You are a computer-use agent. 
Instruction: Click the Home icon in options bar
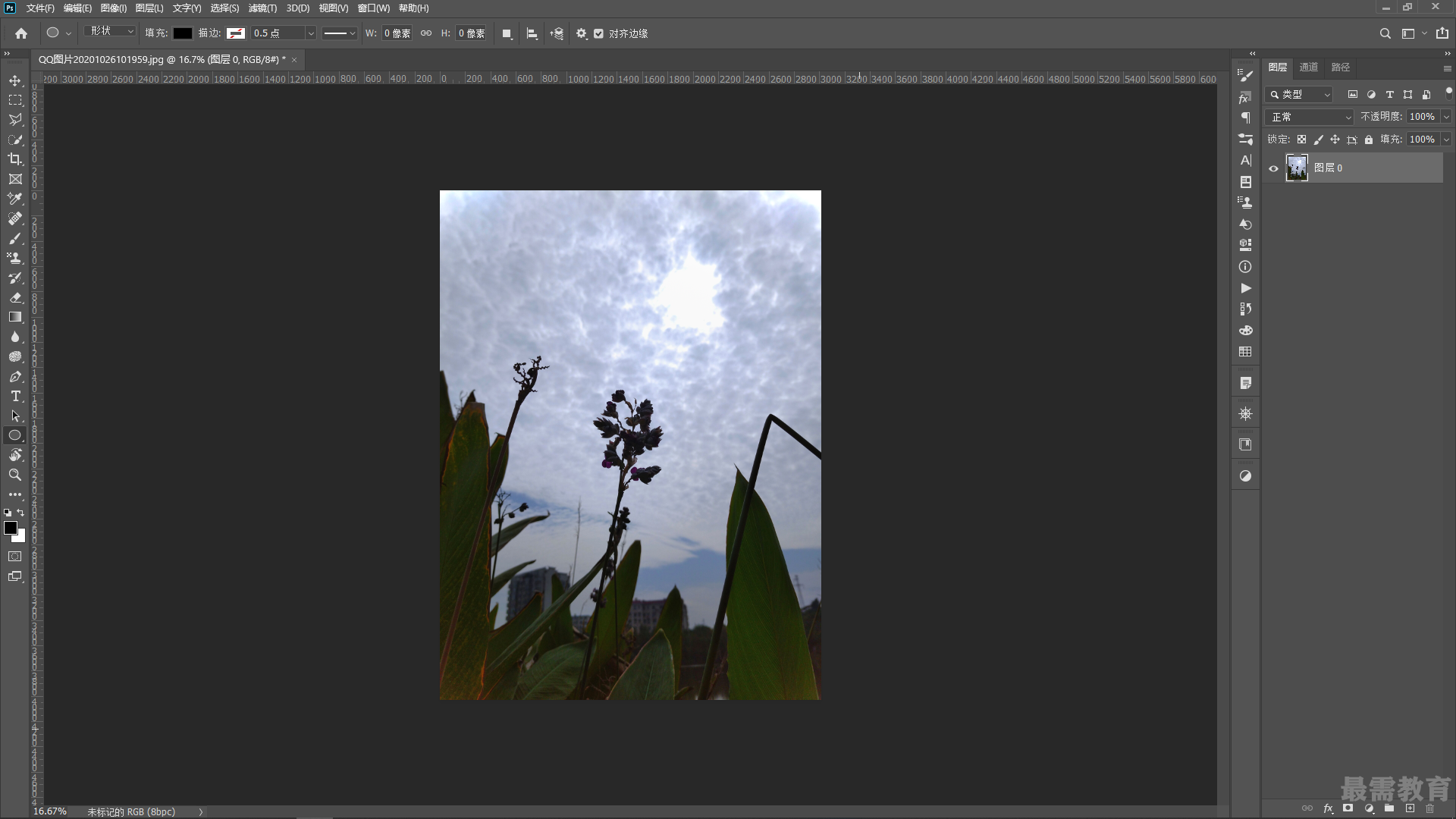tap(21, 33)
